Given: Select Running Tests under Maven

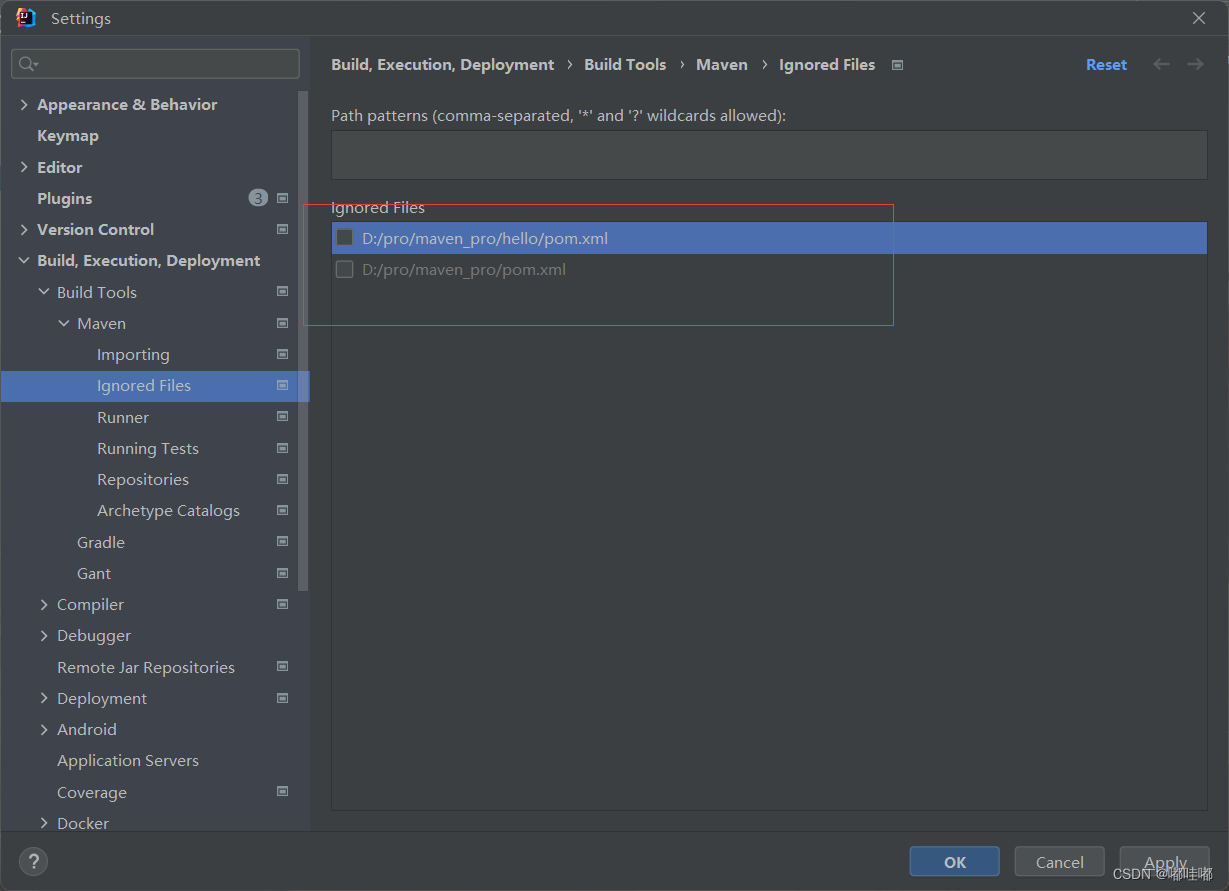Looking at the screenshot, I should [148, 448].
